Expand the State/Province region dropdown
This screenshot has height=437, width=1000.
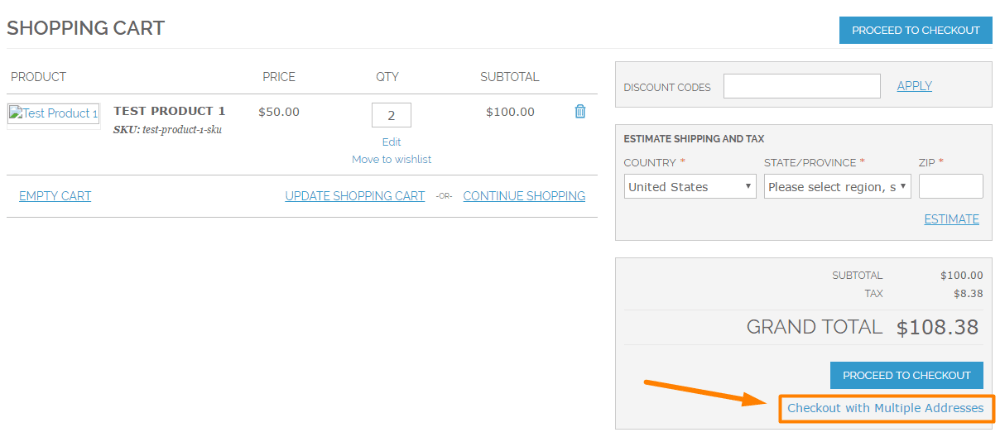tap(837, 187)
